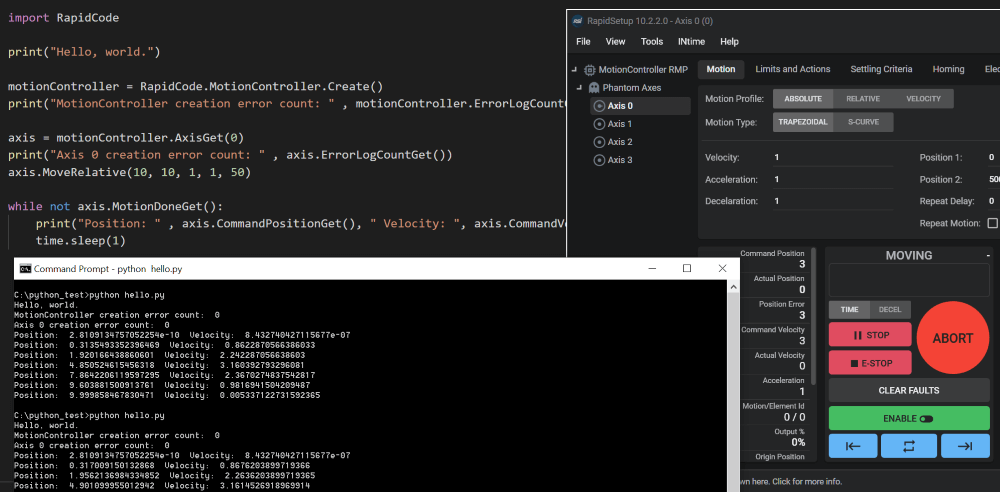Collapse the Phantom Axes tree node

coord(579,87)
